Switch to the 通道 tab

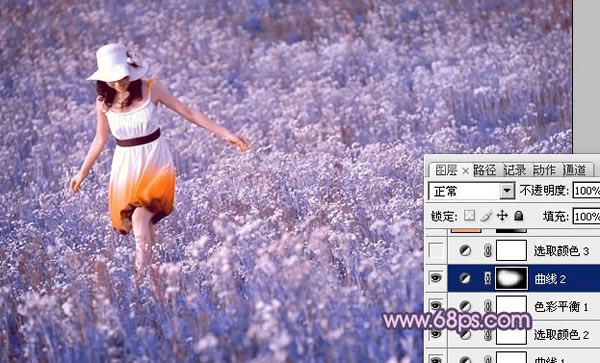pyautogui.click(x=575, y=170)
